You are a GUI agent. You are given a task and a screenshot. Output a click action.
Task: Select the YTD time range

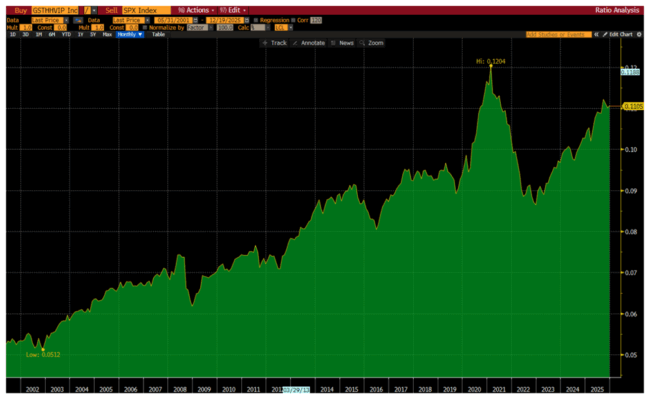(x=66, y=34)
